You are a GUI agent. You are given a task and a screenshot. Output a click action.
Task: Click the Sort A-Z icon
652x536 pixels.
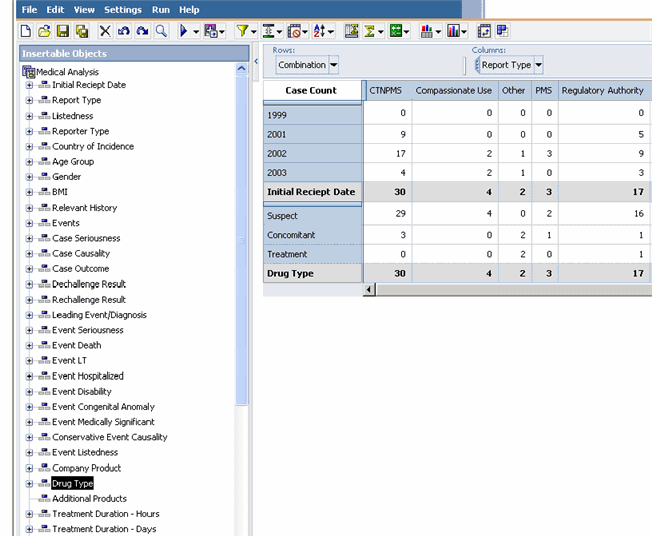(x=319, y=31)
